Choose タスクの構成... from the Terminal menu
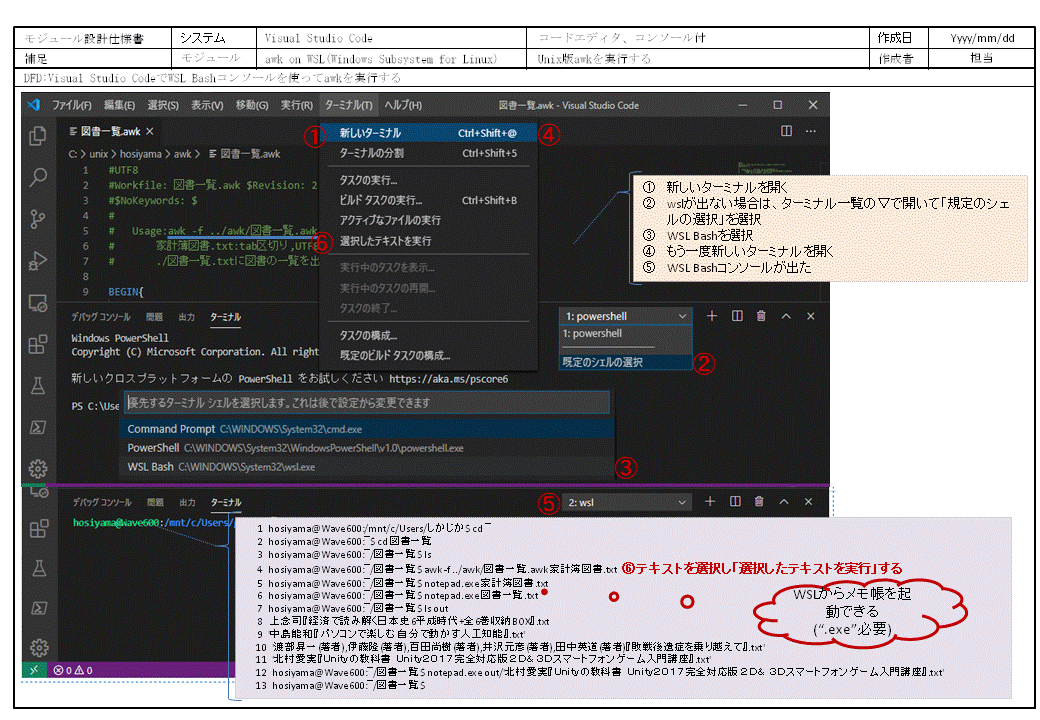1040x720 pixels. [x=428, y=335]
